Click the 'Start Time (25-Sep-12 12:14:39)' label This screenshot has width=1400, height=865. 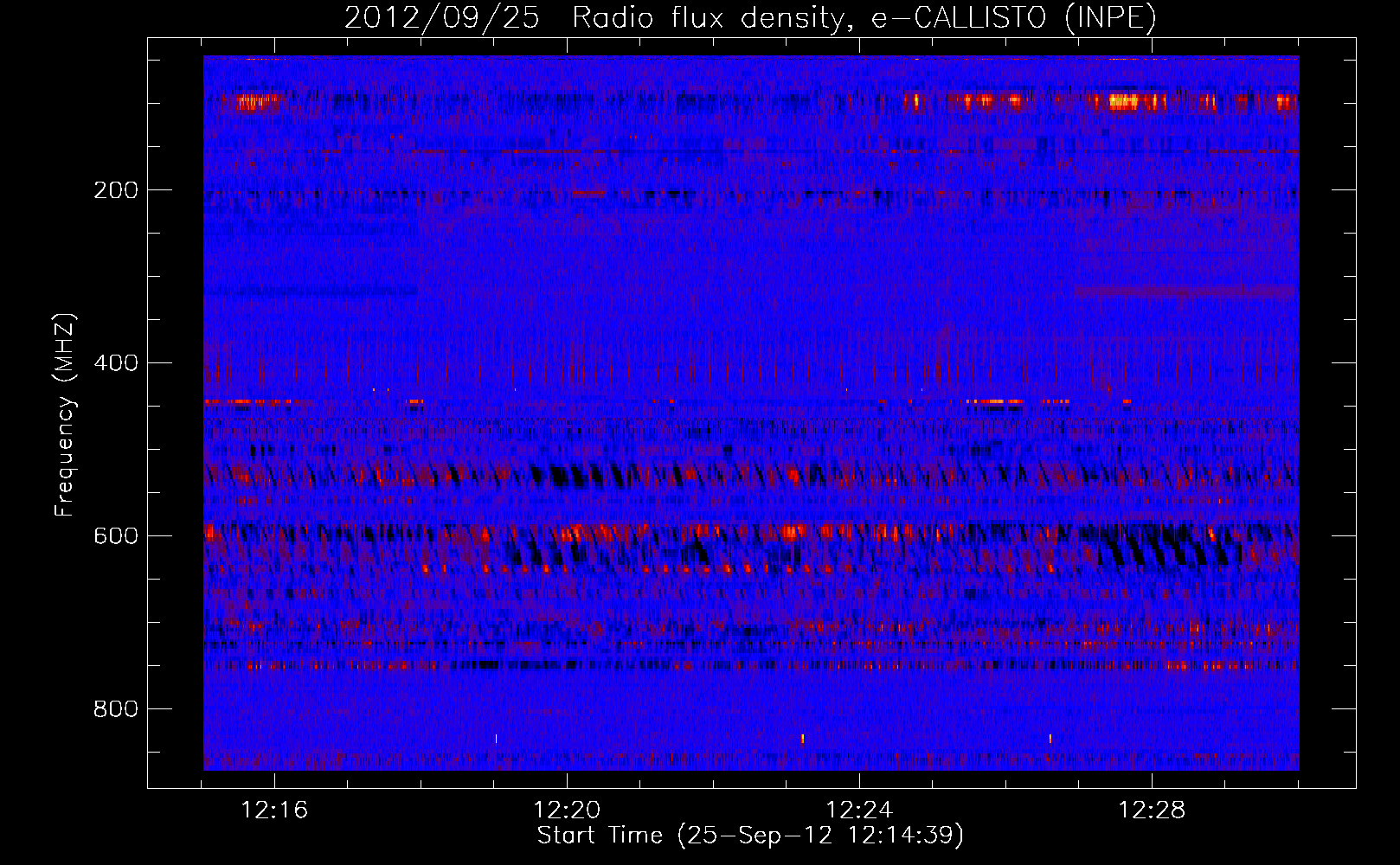[x=750, y=836]
